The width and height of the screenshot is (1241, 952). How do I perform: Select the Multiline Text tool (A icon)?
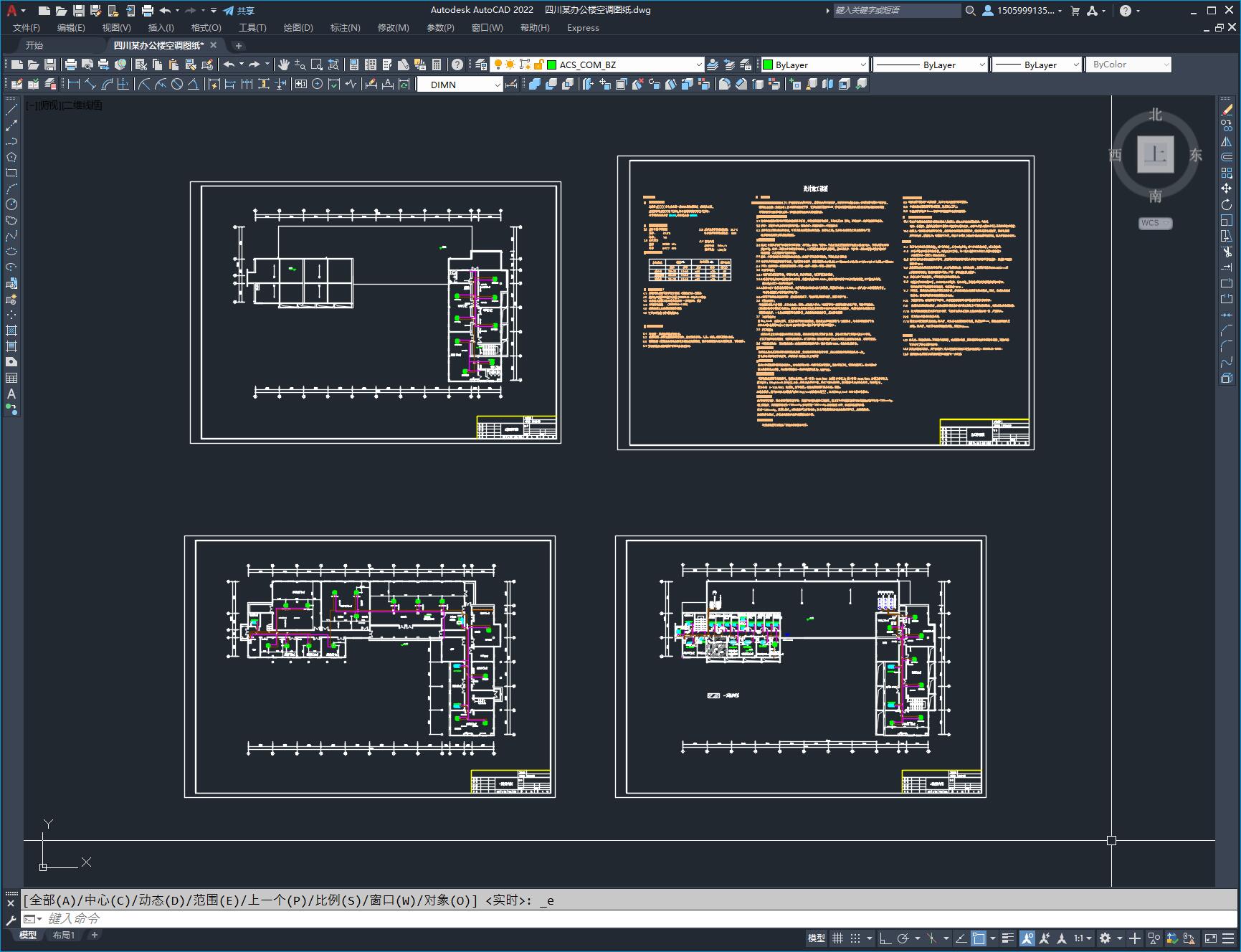tap(11, 394)
